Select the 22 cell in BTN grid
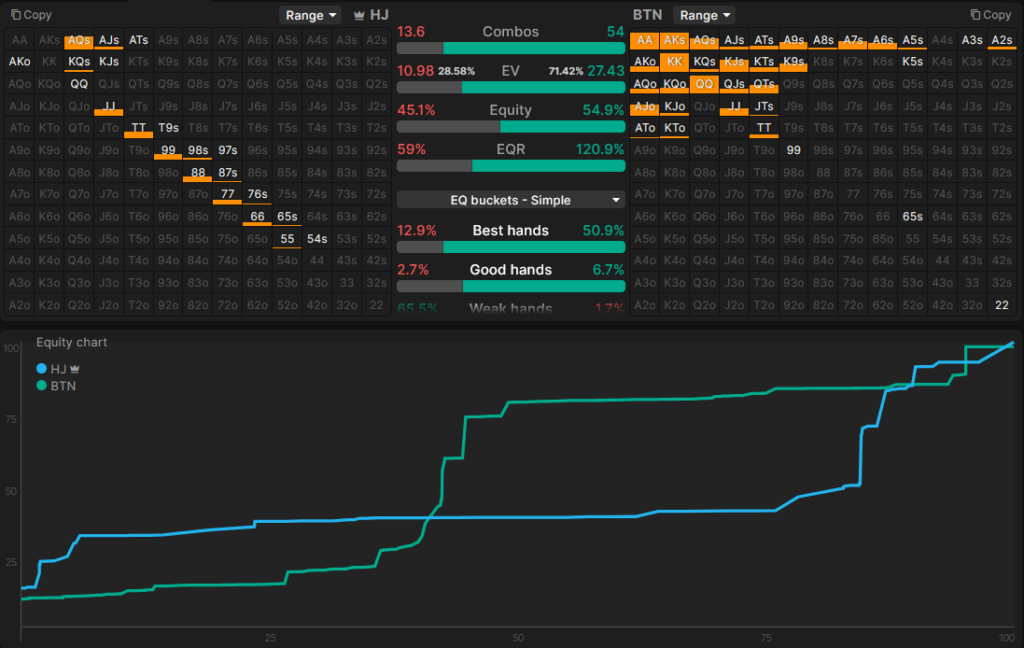The image size is (1024, 648). click(1002, 305)
